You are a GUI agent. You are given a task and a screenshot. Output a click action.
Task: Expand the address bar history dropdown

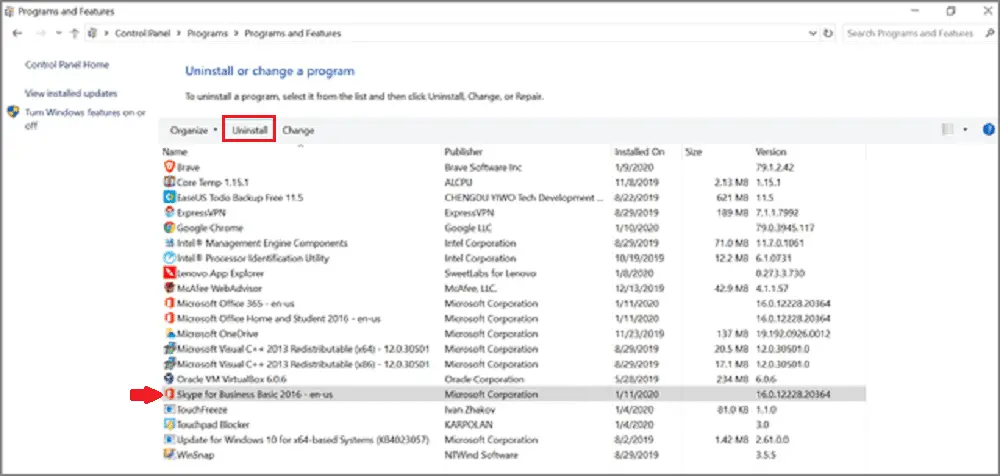[812, 33]
